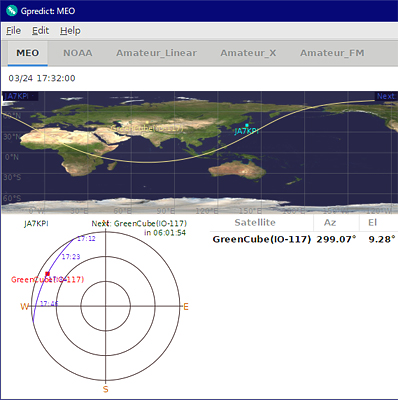
Task: Click the Next label in map corner
Action: [386, 96]
